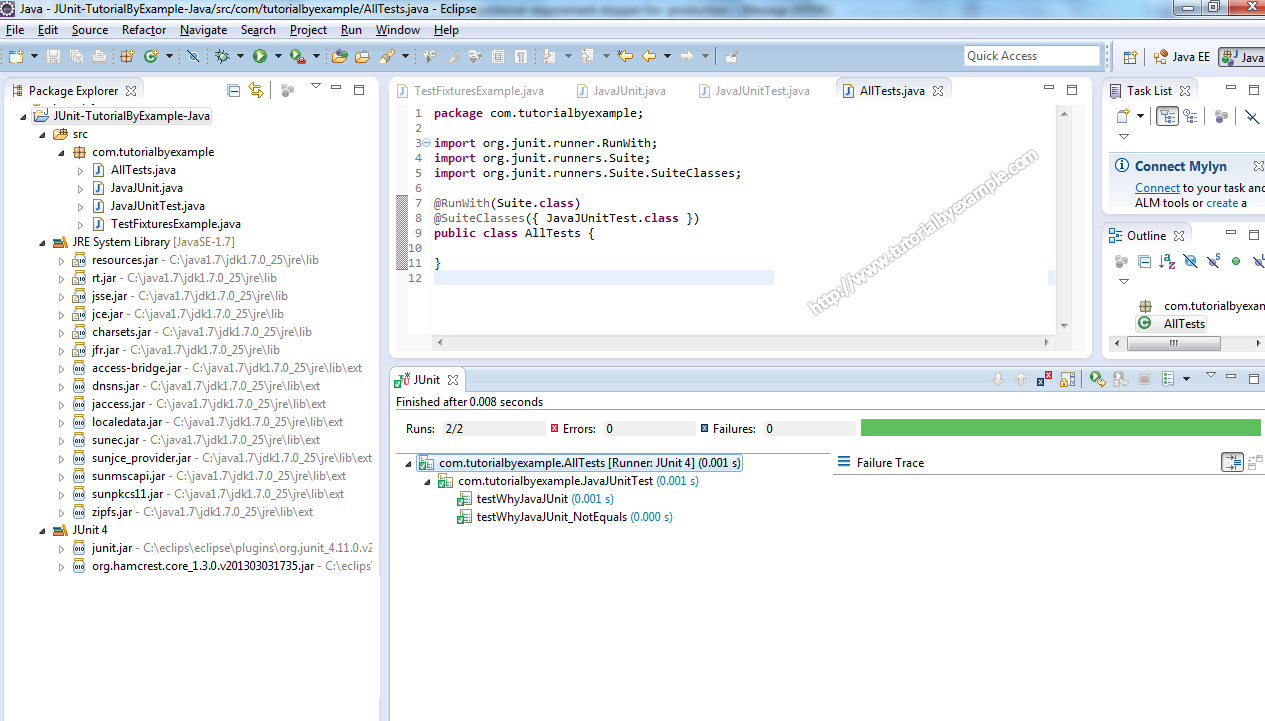Click the create link in Mylyn panel
Image resolution: width=1265 pixels, height=721 pixels.
1222,203
